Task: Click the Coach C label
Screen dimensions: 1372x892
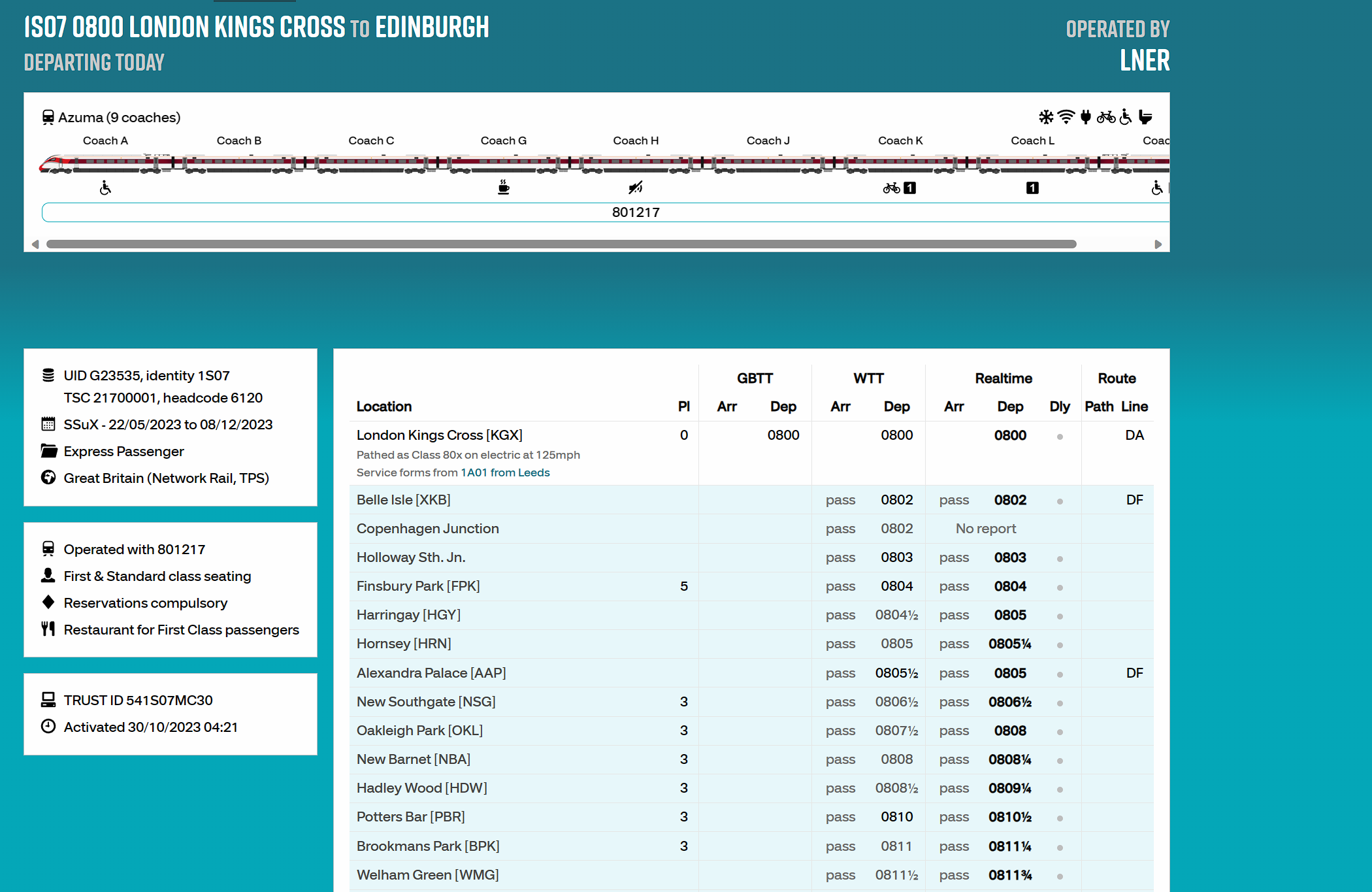Action: (371, 140)
